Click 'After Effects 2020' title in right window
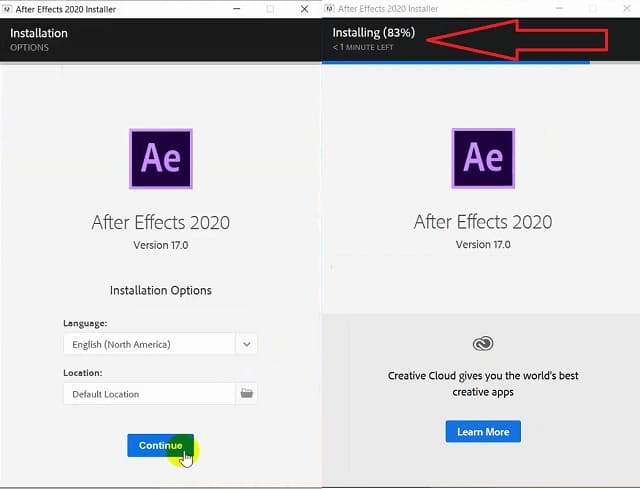The height and width of the screenshot is (489, 640). 483,222
